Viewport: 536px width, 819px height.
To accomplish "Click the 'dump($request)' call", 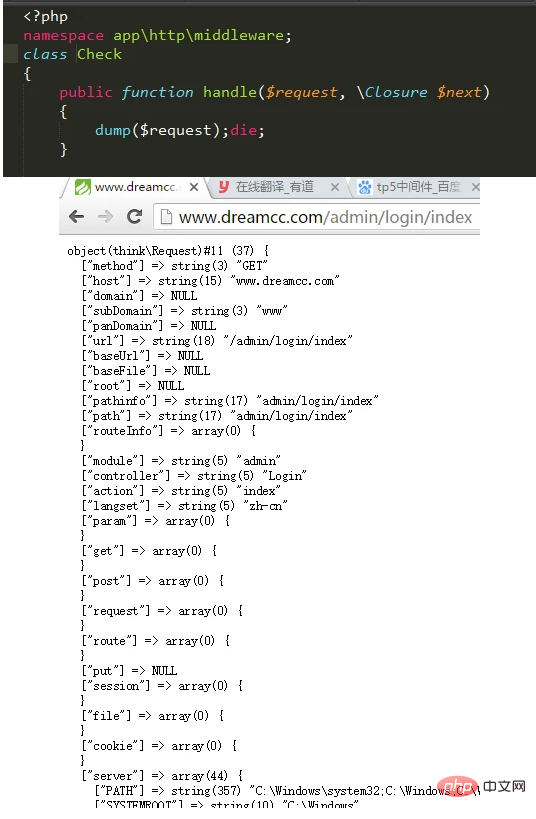I will coord(158,131).
